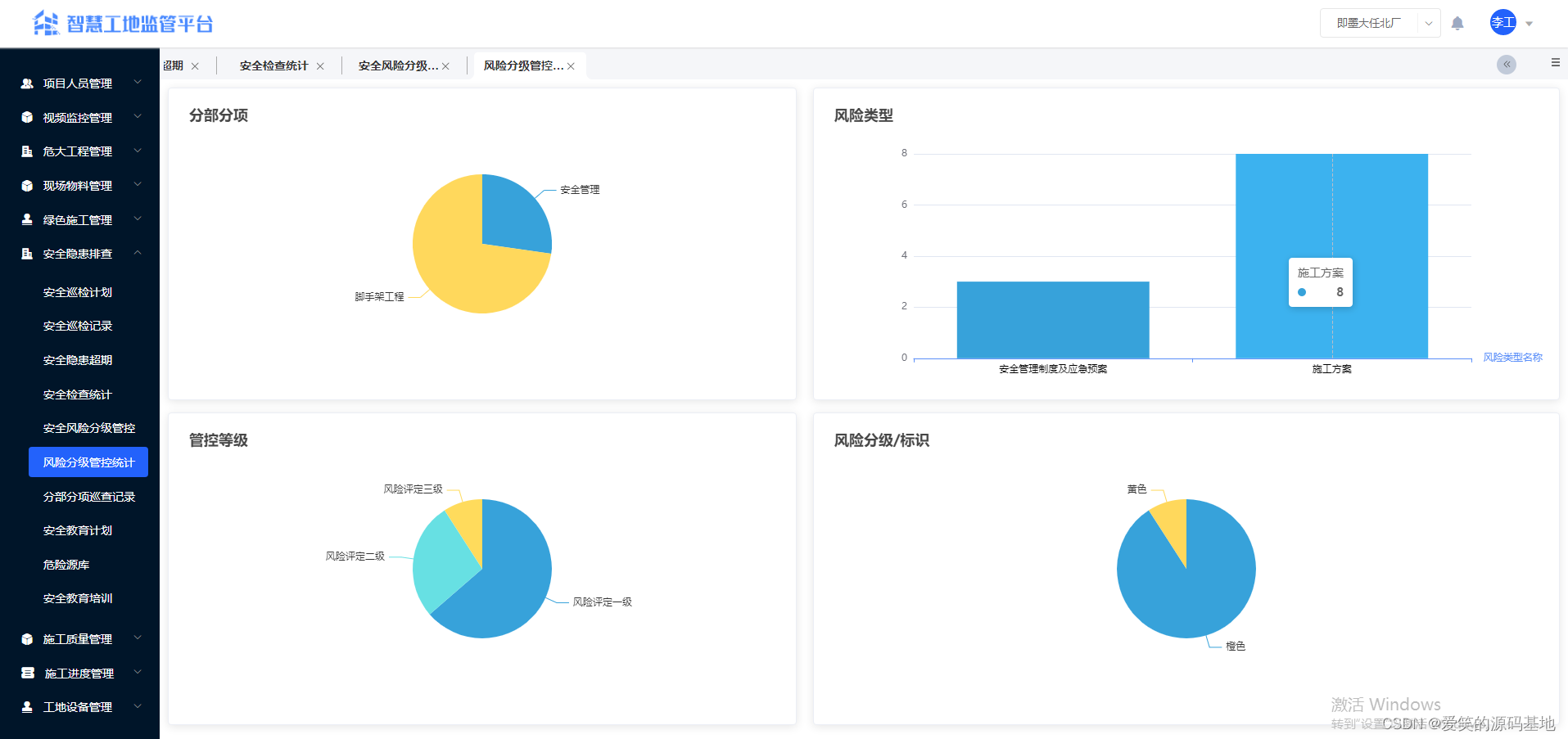Open 安全风险分级管控 sidebar item
The width and height of the screenshot is (1568, 739).
88,428
